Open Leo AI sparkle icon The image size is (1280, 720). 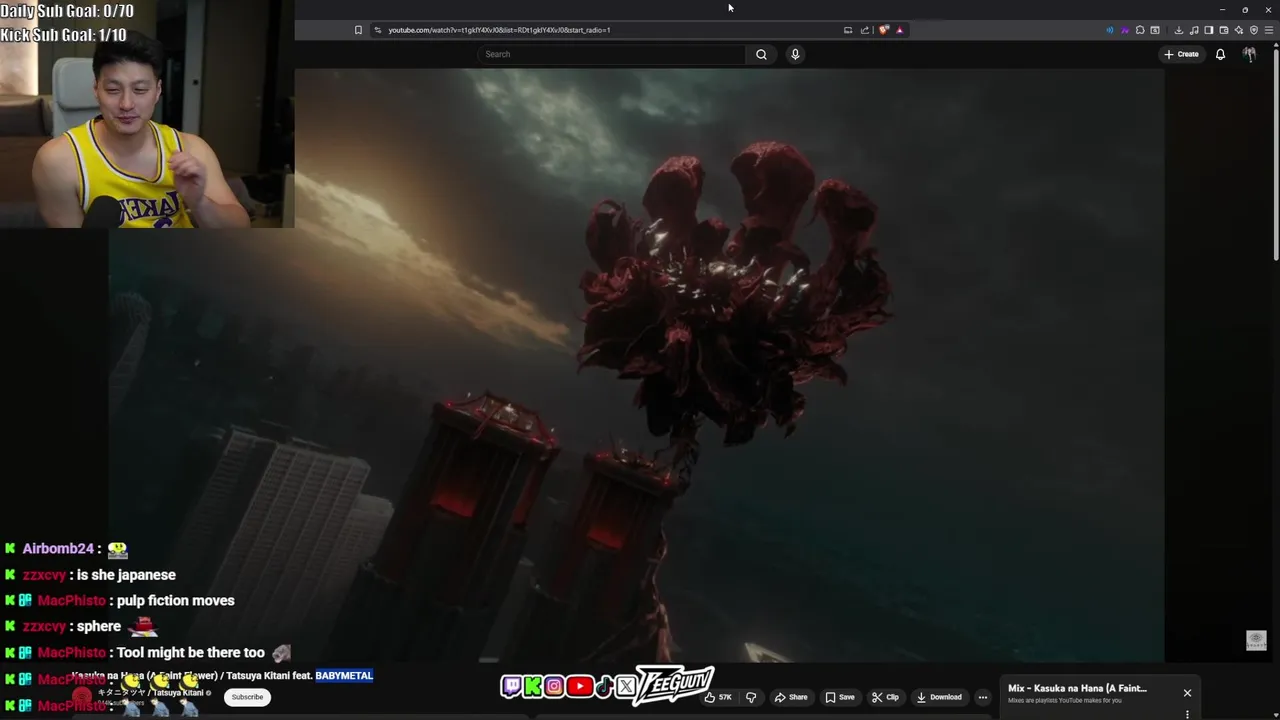1239,30
